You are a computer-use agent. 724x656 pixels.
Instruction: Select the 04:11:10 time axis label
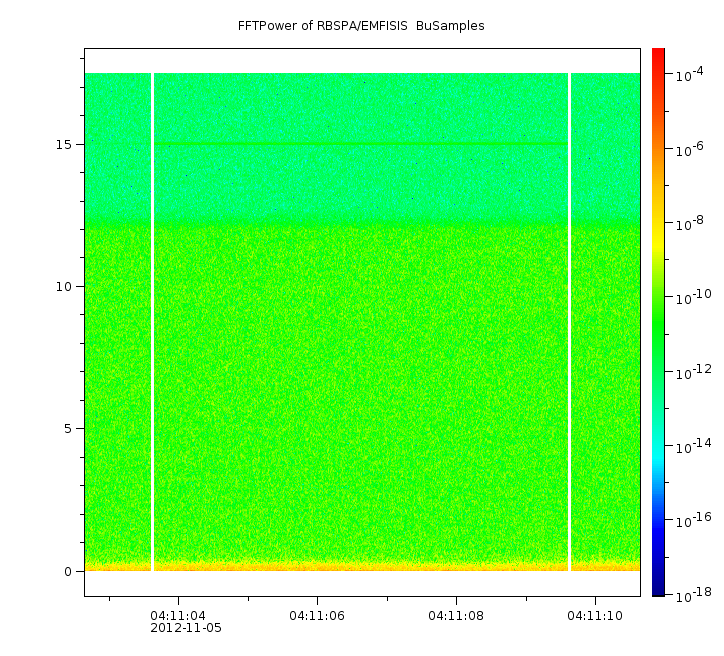click(596, 615)
